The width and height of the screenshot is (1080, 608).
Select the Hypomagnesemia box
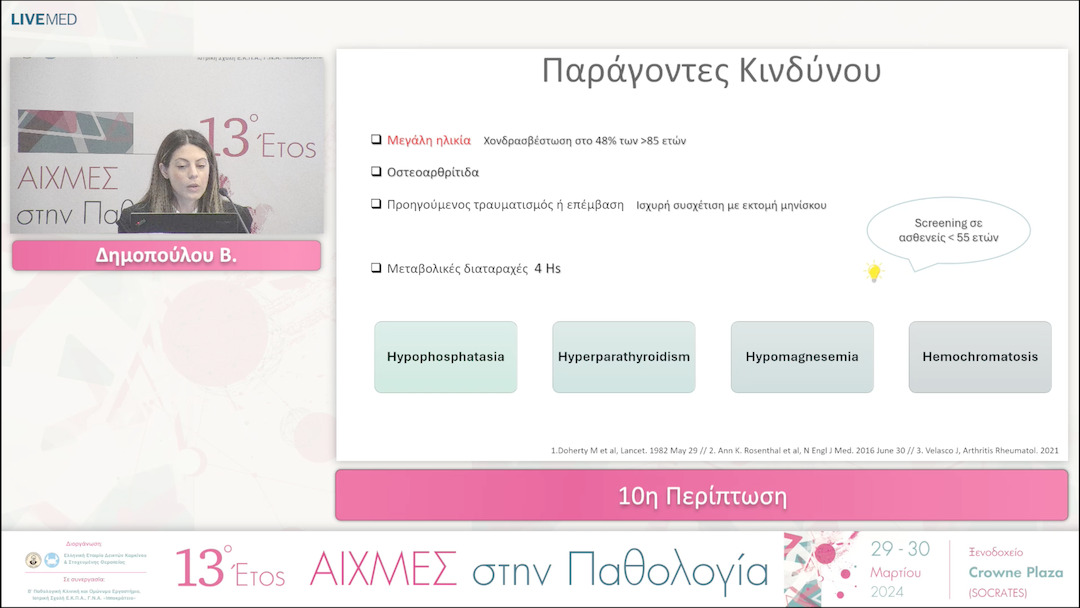pos(801,356)
